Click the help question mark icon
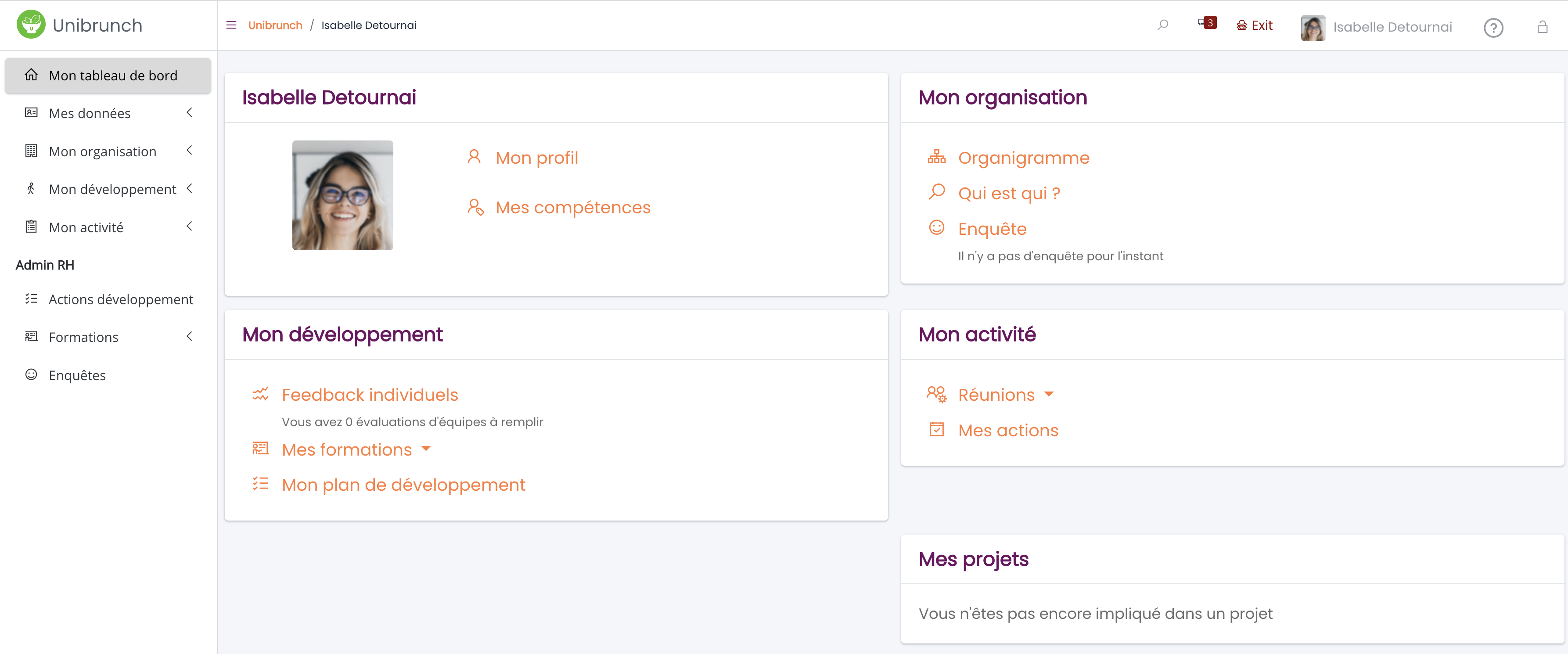Image resolution: width=1568 pixels, height=654 pixels. pyautogui.click(x=1492, y=27)
